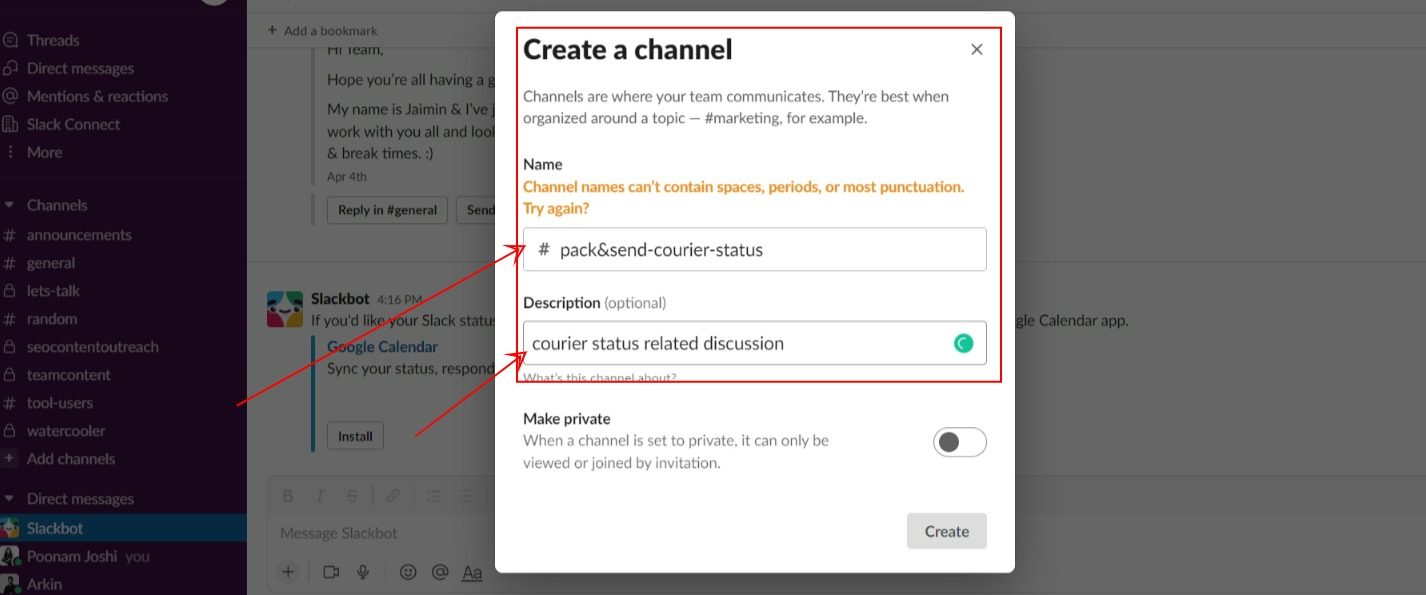Toggle the Make private switch

click(x=960, y=442)
